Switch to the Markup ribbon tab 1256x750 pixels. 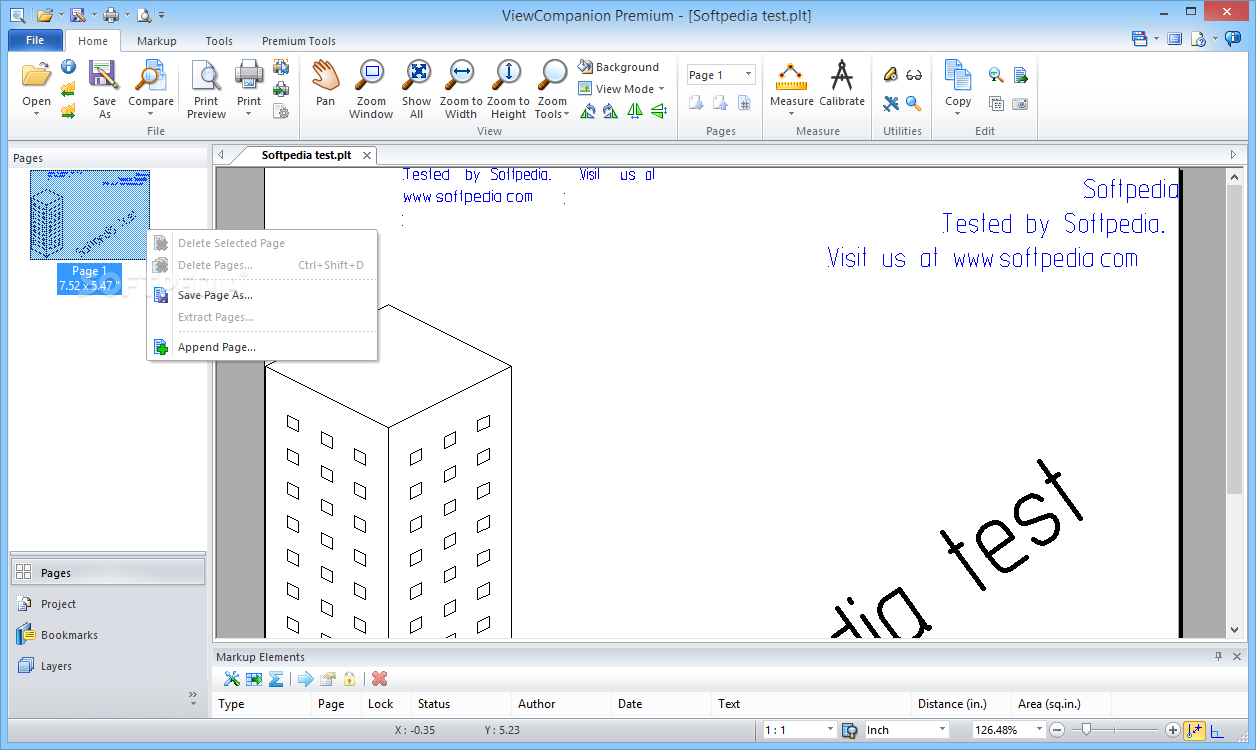click(157, 41)
